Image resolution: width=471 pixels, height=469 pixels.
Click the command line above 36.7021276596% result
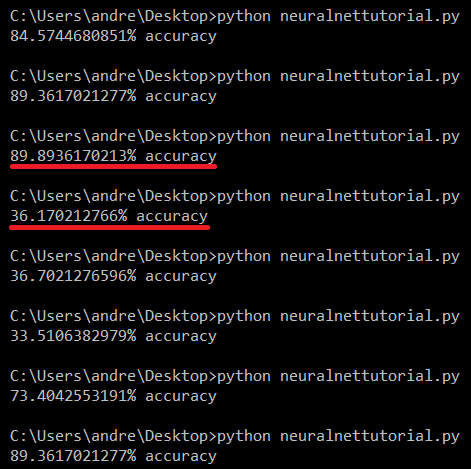tap(235, 256)
